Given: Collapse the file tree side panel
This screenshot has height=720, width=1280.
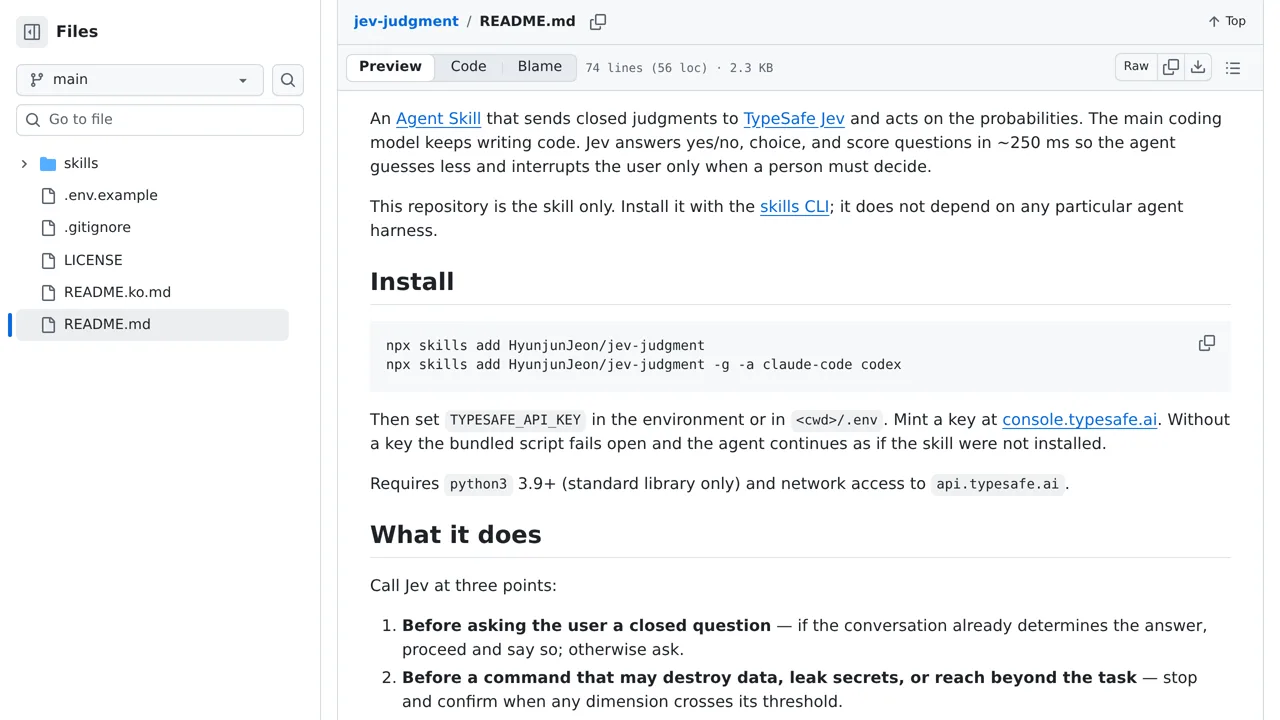Looking at the screenshot, I should [x=32, y=32].
